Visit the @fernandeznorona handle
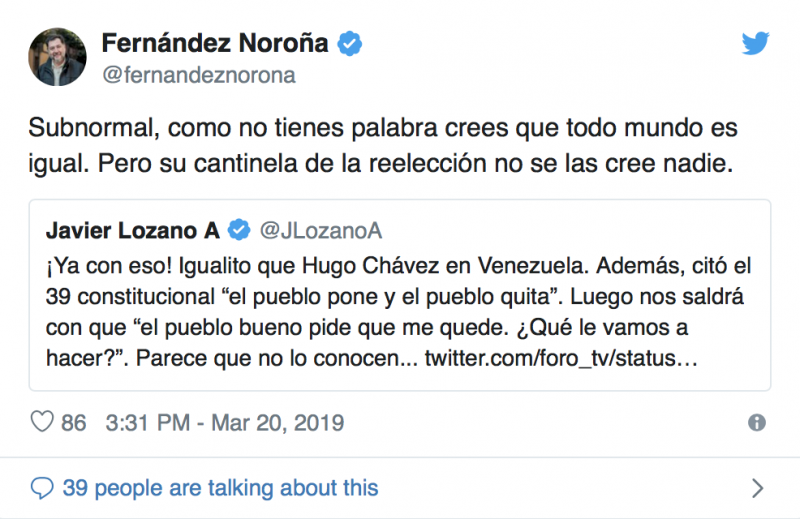This screenshot has width=800, height=519. [x=198, y=76]
